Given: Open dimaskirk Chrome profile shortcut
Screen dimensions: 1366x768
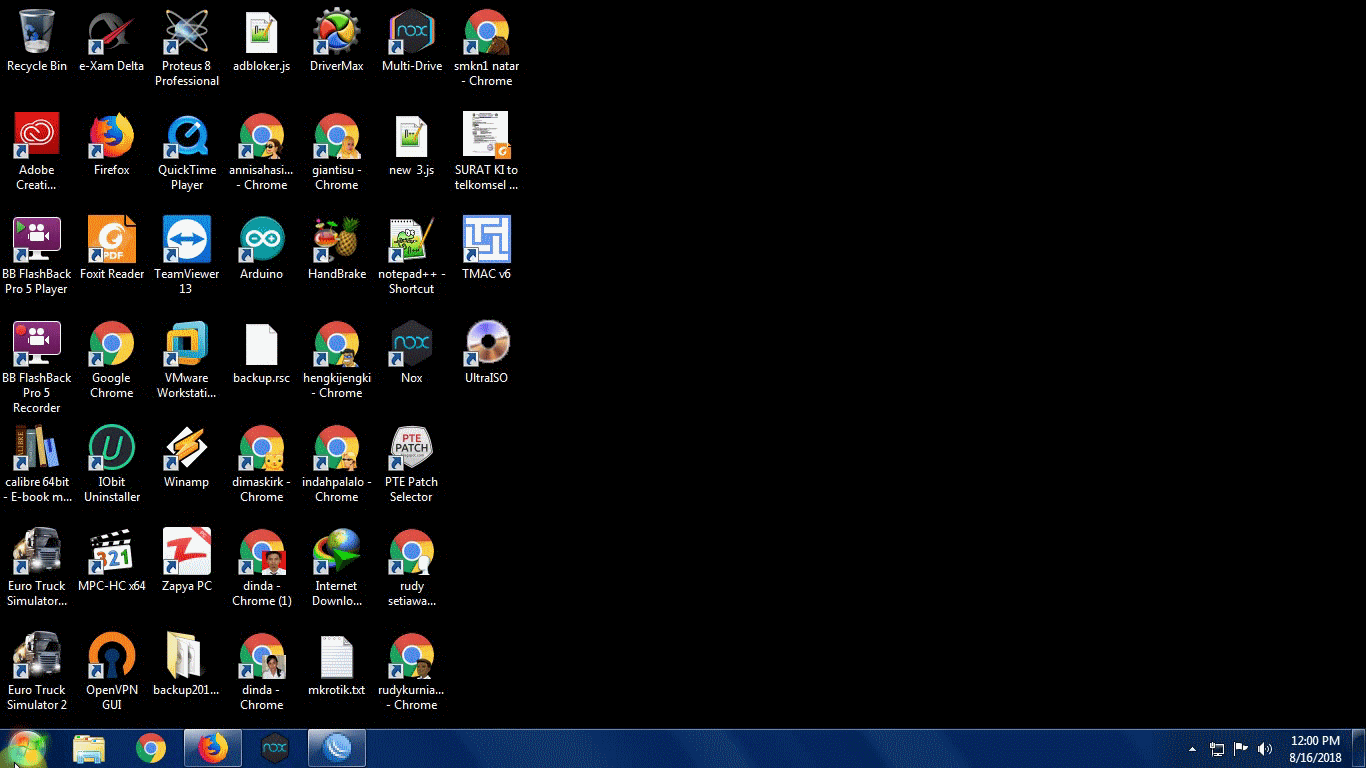Looking at the screenshot, I should (x=262, y=464).
